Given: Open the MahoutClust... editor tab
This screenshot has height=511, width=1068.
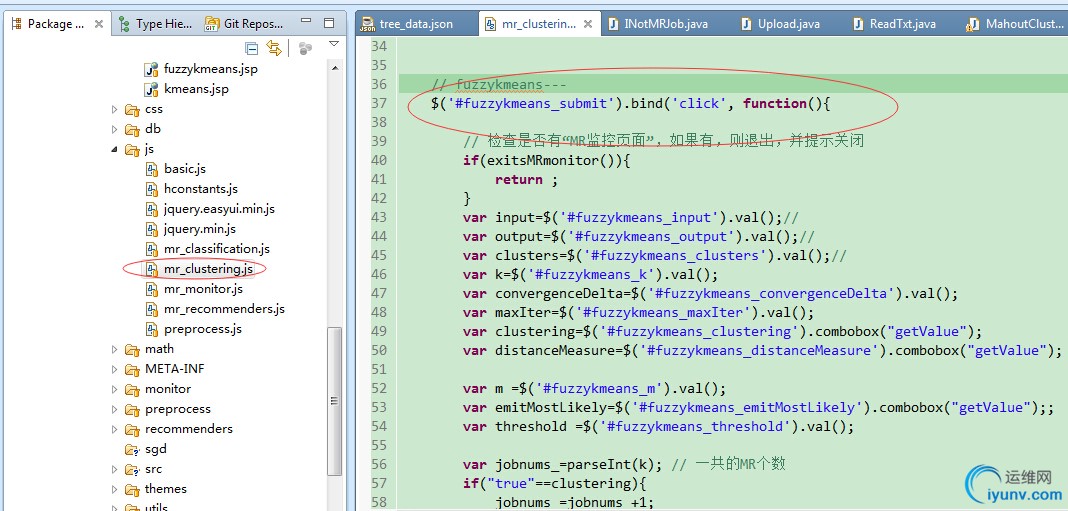Looking at the screenshot, I should [1015, 24].
